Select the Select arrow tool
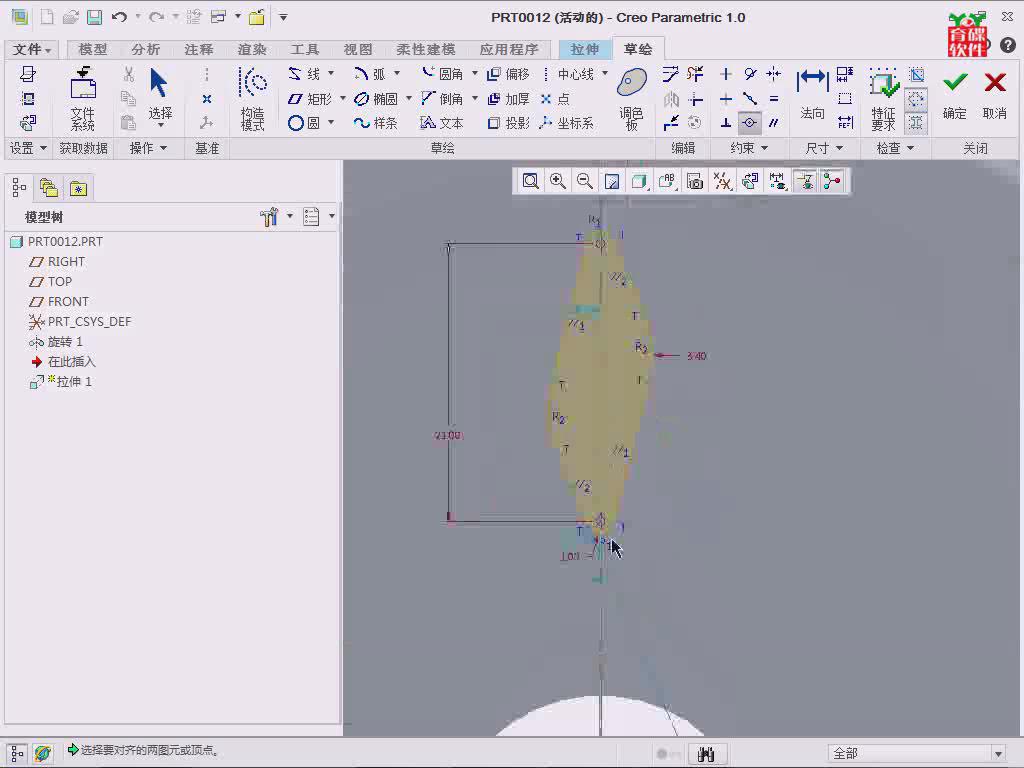1024x768 pixels. pyautogui.click(x=159, y=97)
